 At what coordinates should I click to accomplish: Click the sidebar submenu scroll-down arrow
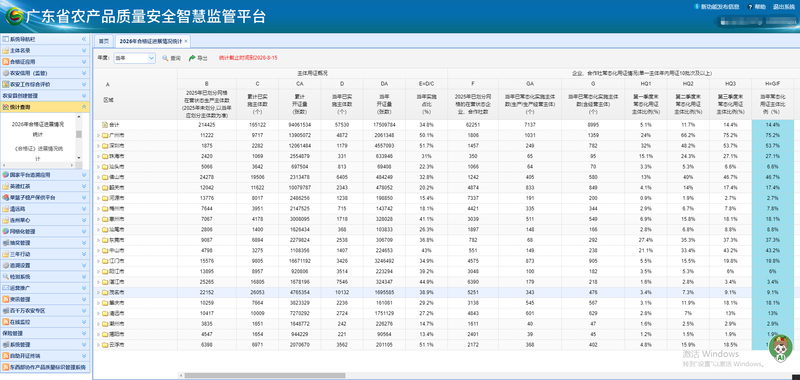[79, 159]
